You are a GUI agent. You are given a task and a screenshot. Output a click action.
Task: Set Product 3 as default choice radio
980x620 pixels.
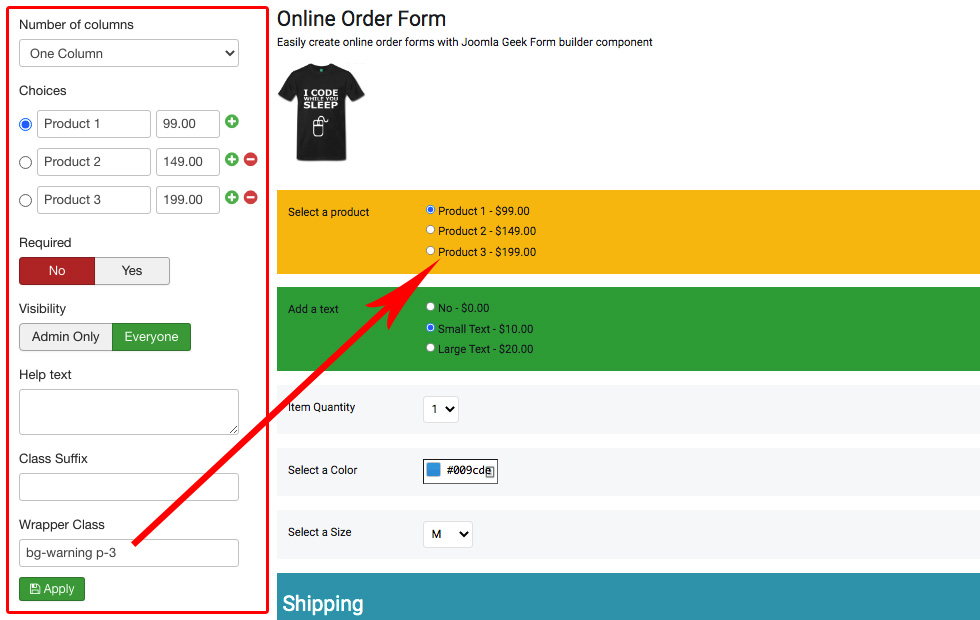coord(26,201)
